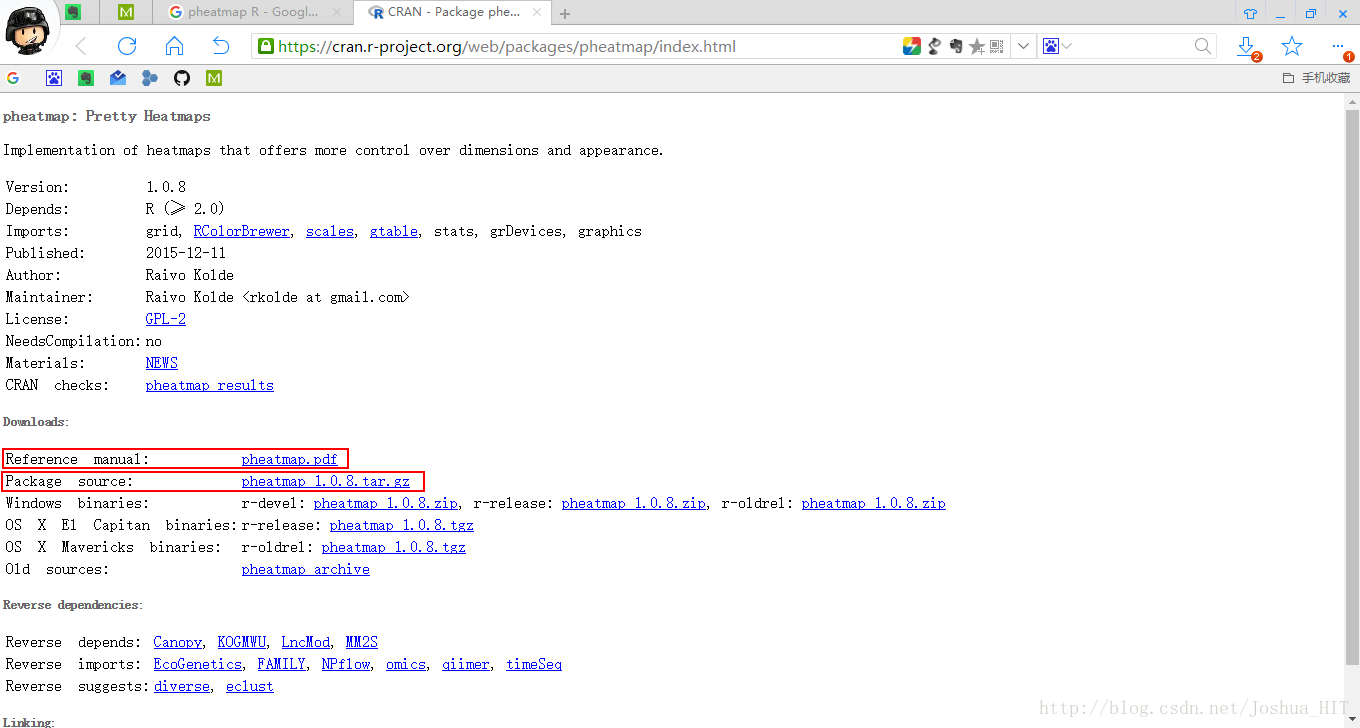Add page to favorites with star-plus icon

click(977, 46)
